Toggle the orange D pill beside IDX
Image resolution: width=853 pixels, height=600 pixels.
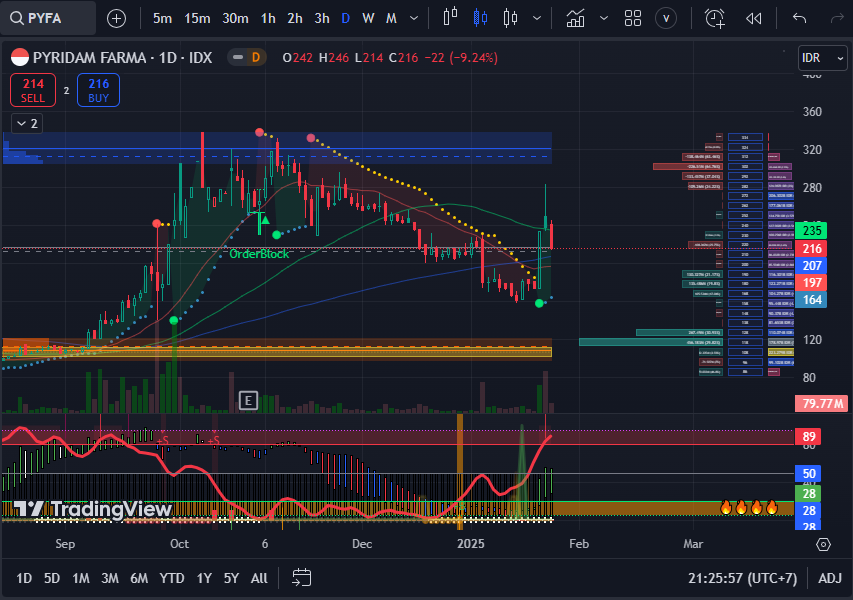(x=256, y=57)
